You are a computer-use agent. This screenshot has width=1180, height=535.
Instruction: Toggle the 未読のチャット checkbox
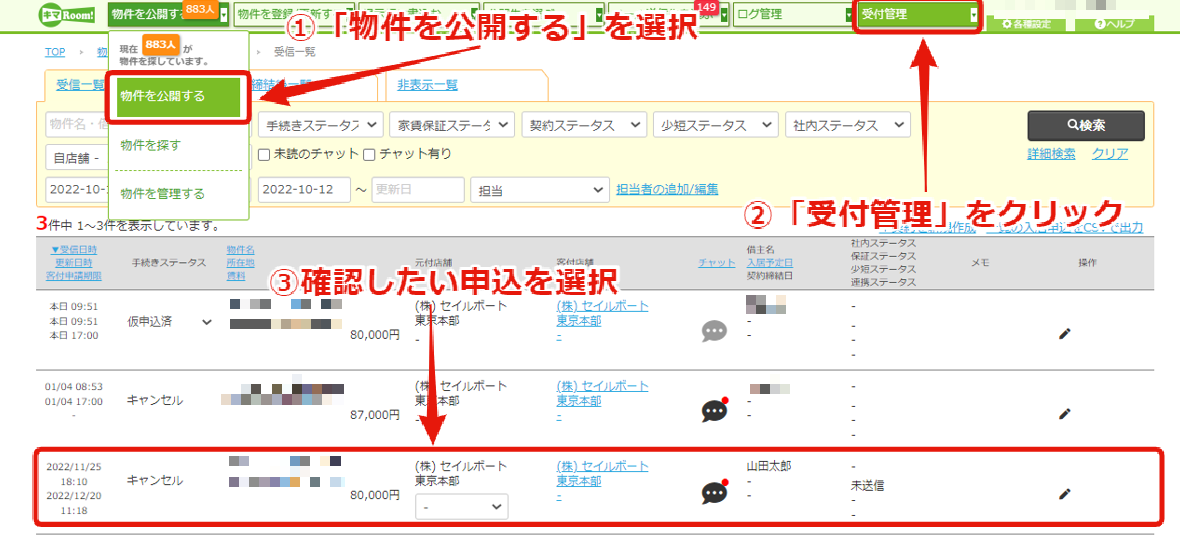[263, 154]
